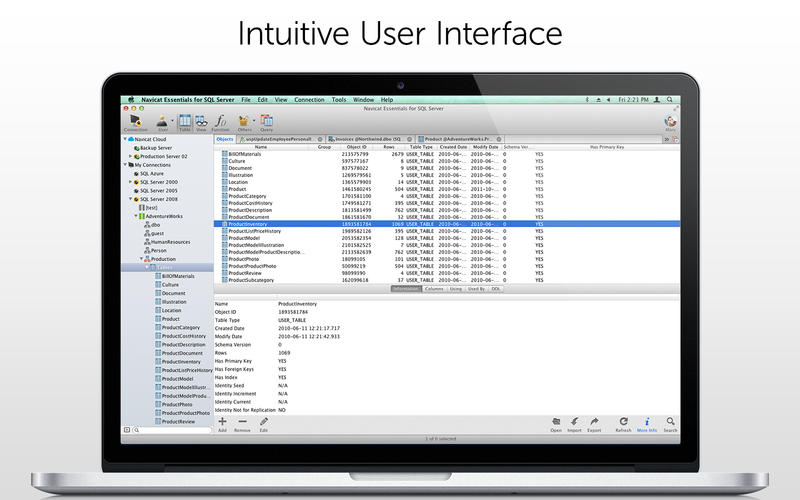Image resolution: width=800 pixels, height=500 pixels.
Task: Expand the SQL Server 2000 connection
Action: 131,182
